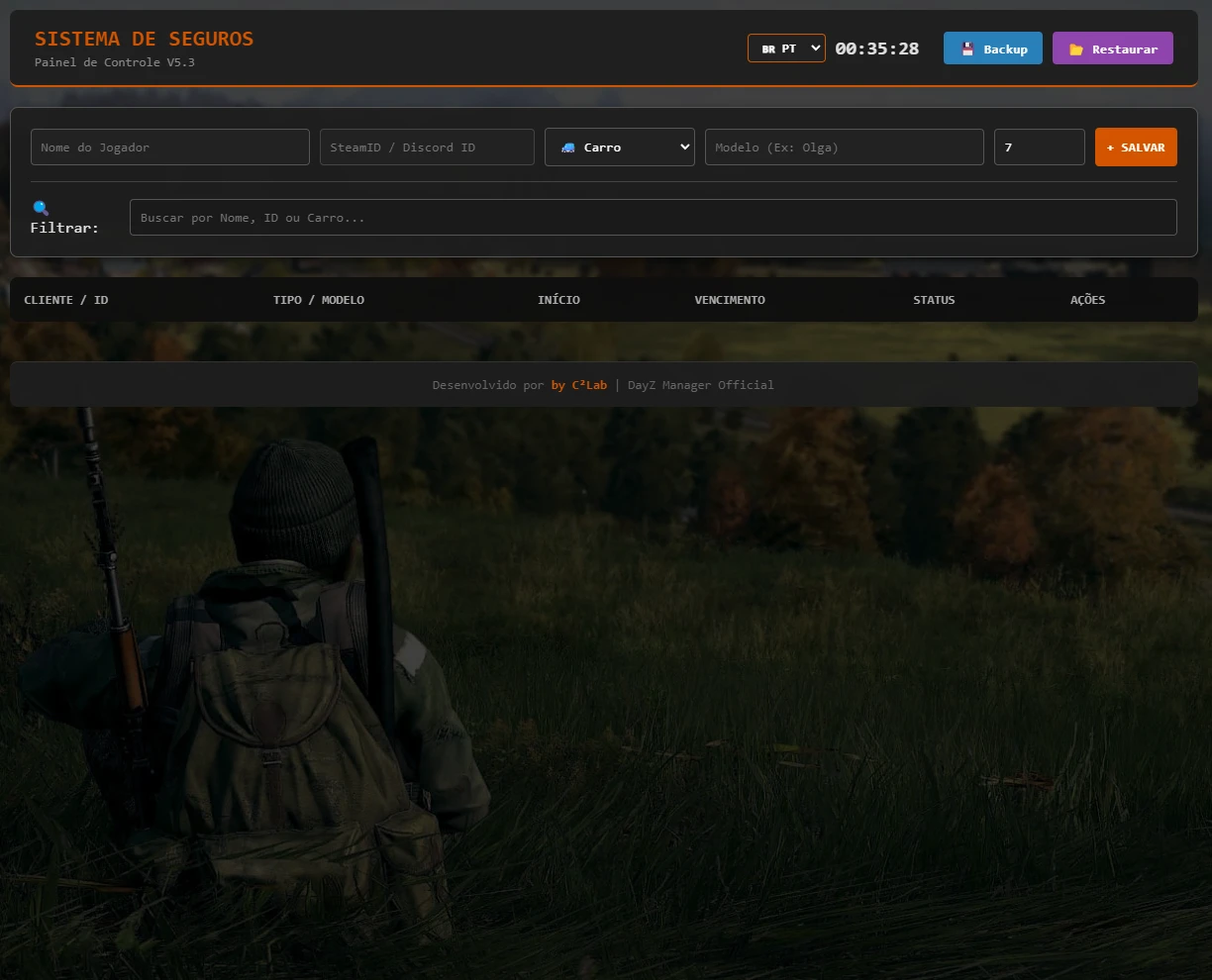
Task: Click the duration field showing 7
Action: tap(1039, 147)
